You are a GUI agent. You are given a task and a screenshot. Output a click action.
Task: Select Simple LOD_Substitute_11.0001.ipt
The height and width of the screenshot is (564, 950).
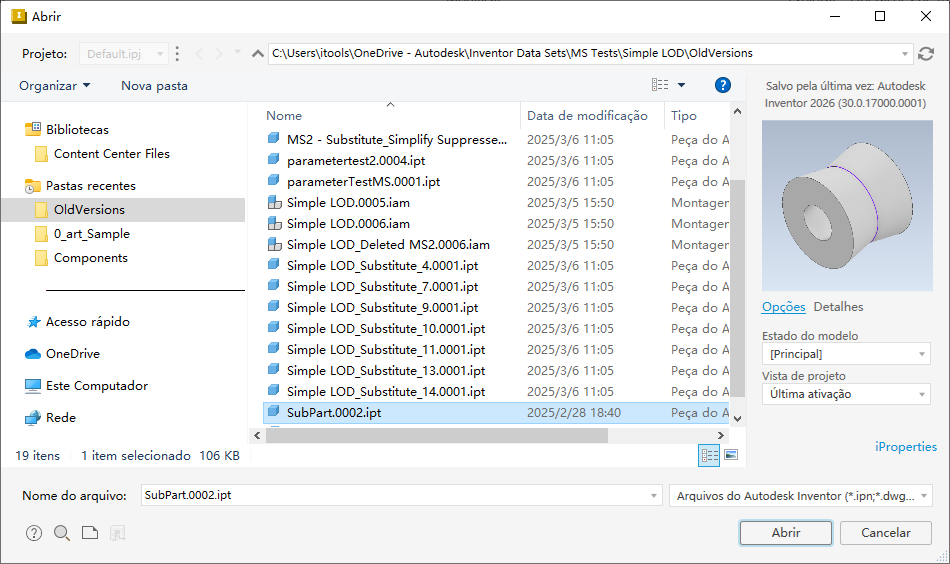click(386, 350)
